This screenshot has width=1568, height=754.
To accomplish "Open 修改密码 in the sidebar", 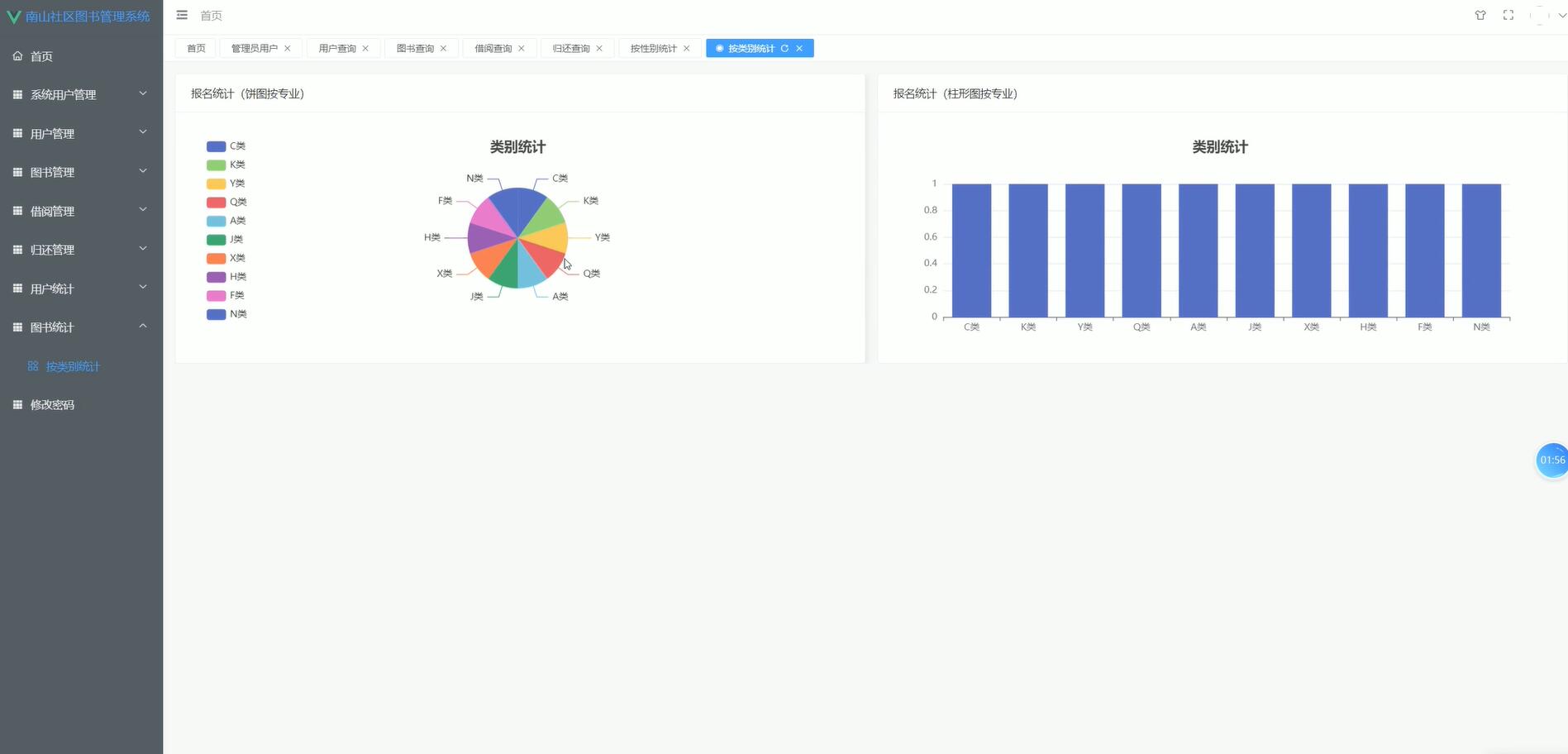I will pos(52,405).
